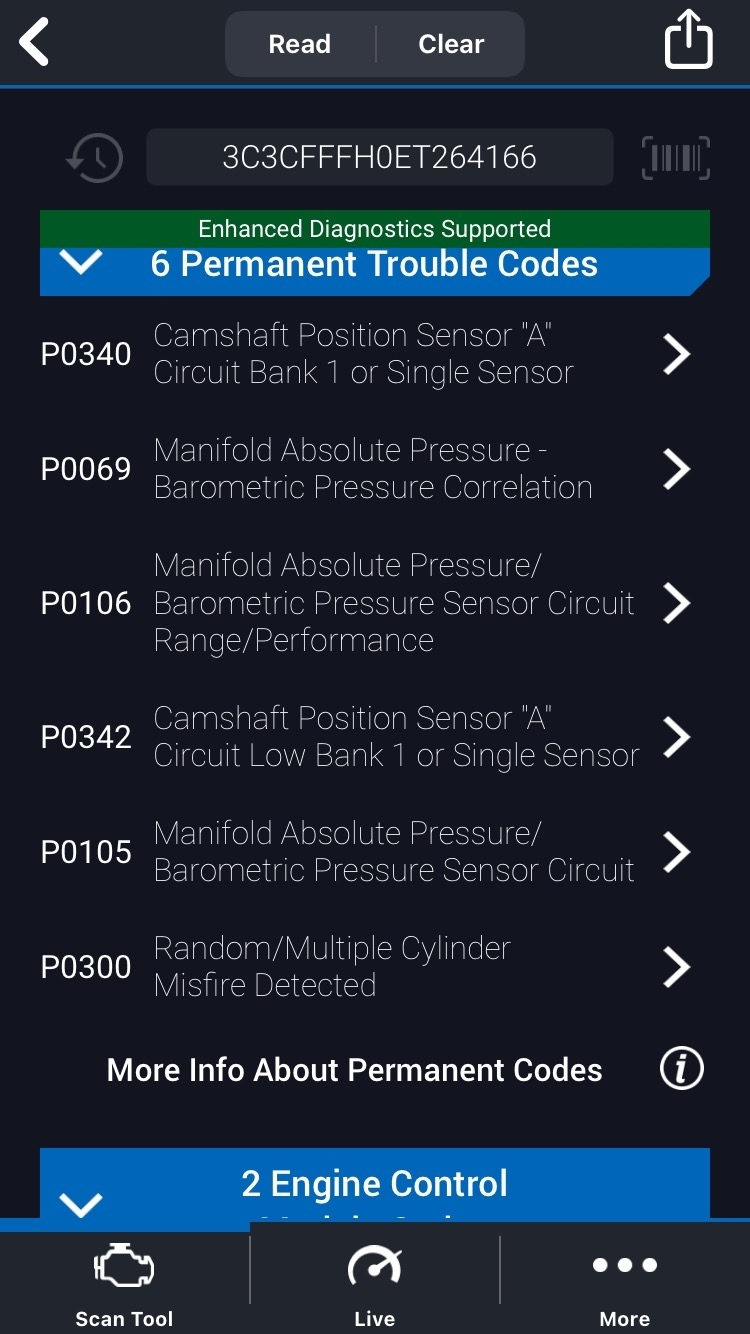Open VIN history clock icon

(x=95, y=157)
